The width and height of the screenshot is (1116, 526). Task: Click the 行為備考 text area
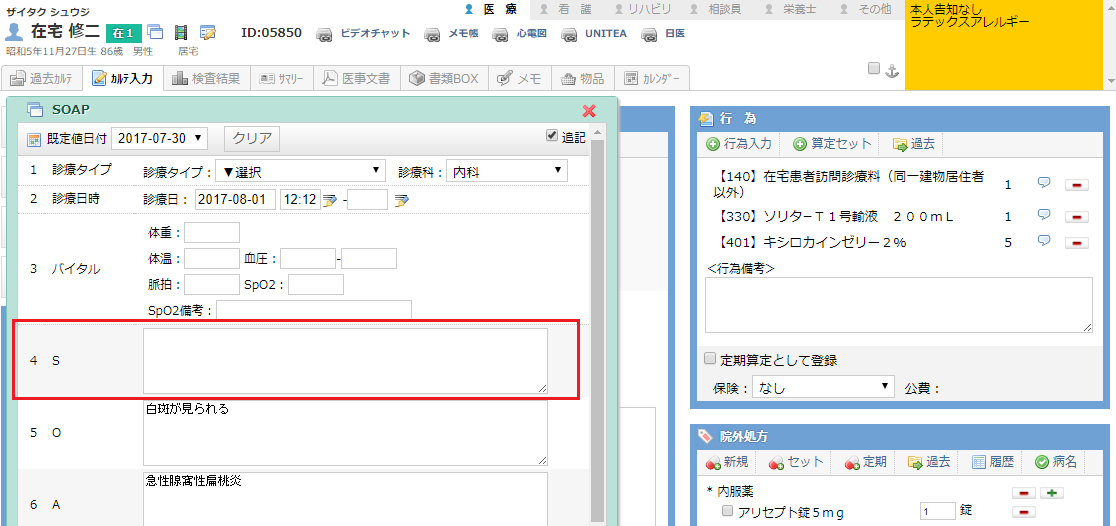[x=899, y=305]
